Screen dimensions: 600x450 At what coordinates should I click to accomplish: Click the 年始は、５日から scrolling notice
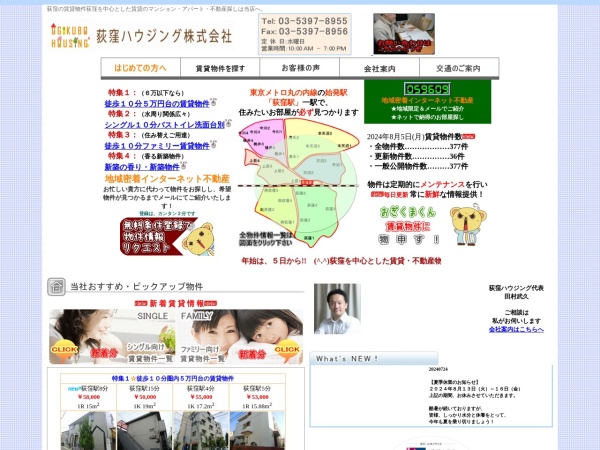341,261
